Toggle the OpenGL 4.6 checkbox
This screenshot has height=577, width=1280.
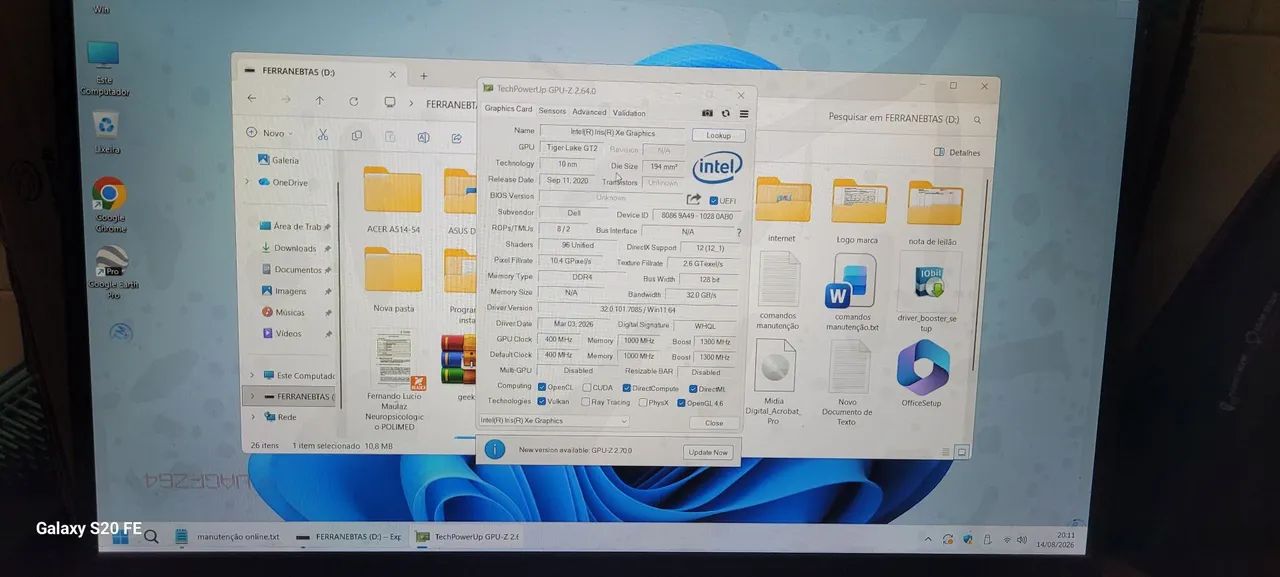click(680, 404)
